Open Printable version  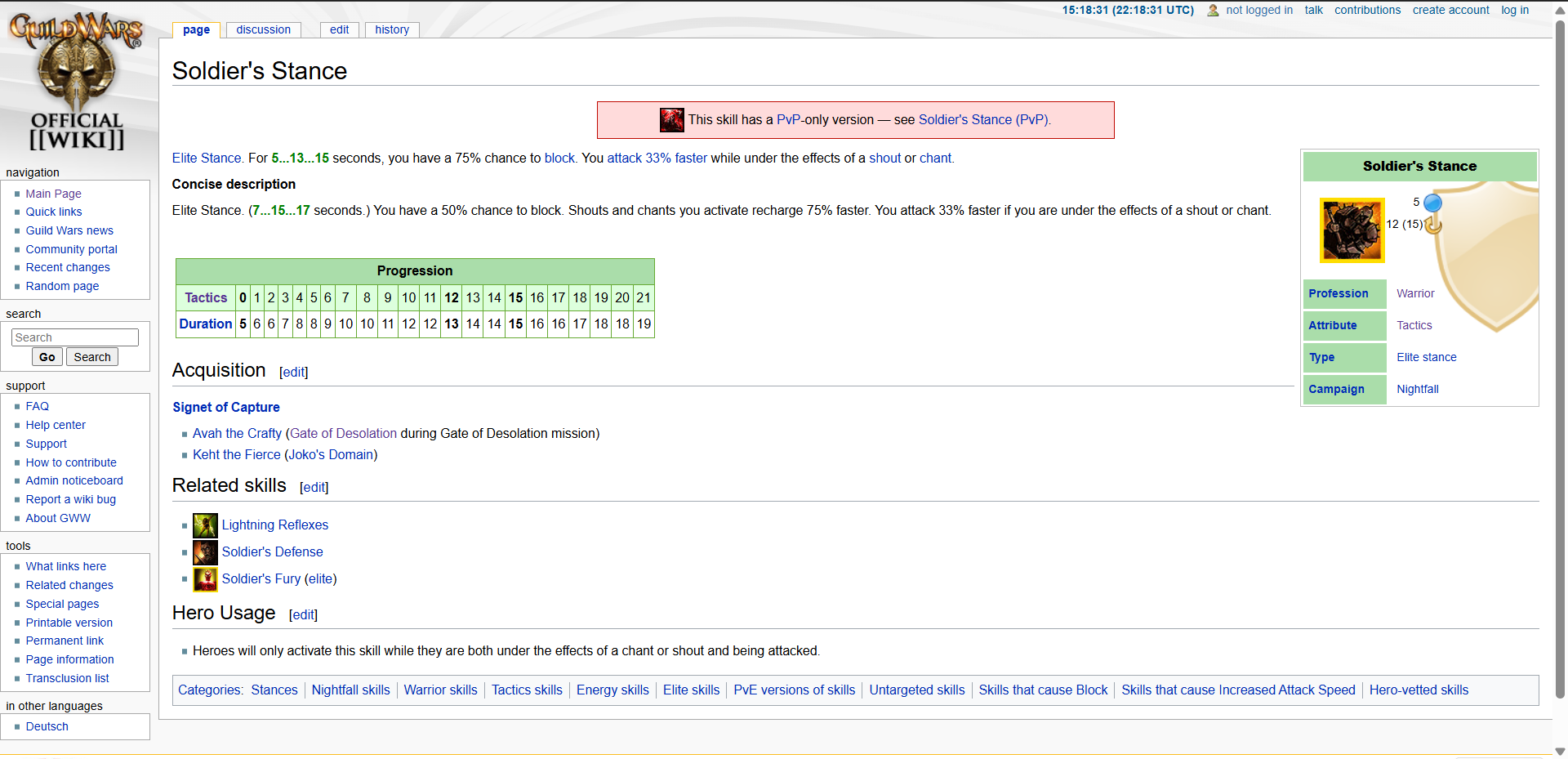[x=69, y=623]
